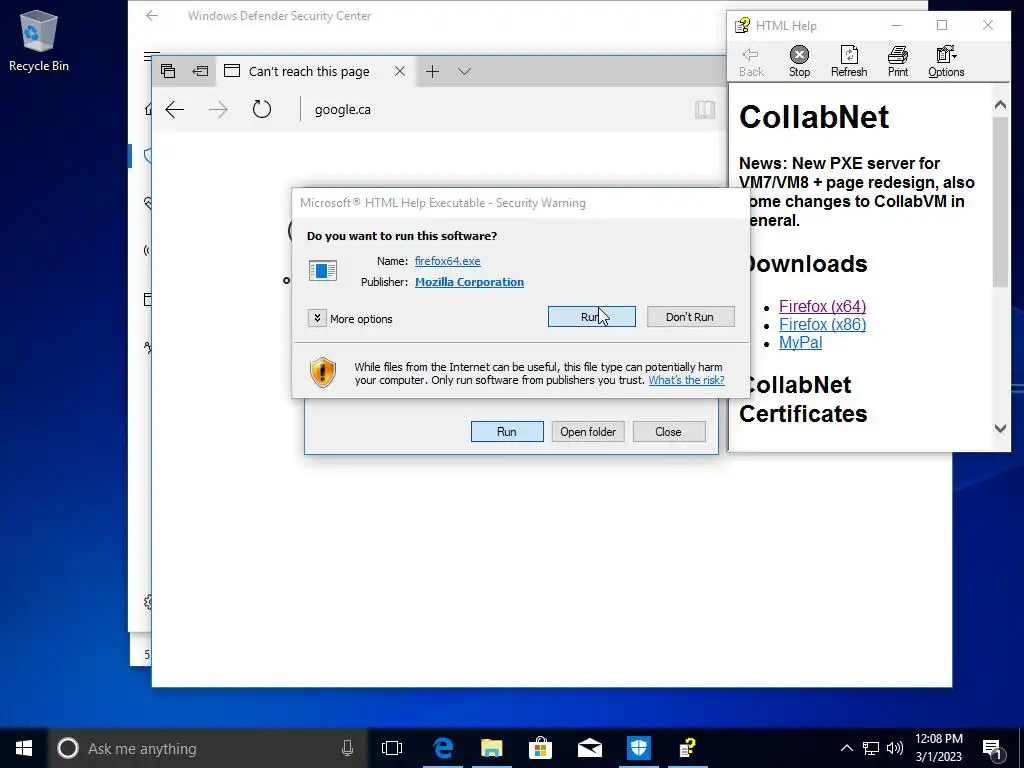Click Edge tabs you've set aside icon

tap(168, 71)
